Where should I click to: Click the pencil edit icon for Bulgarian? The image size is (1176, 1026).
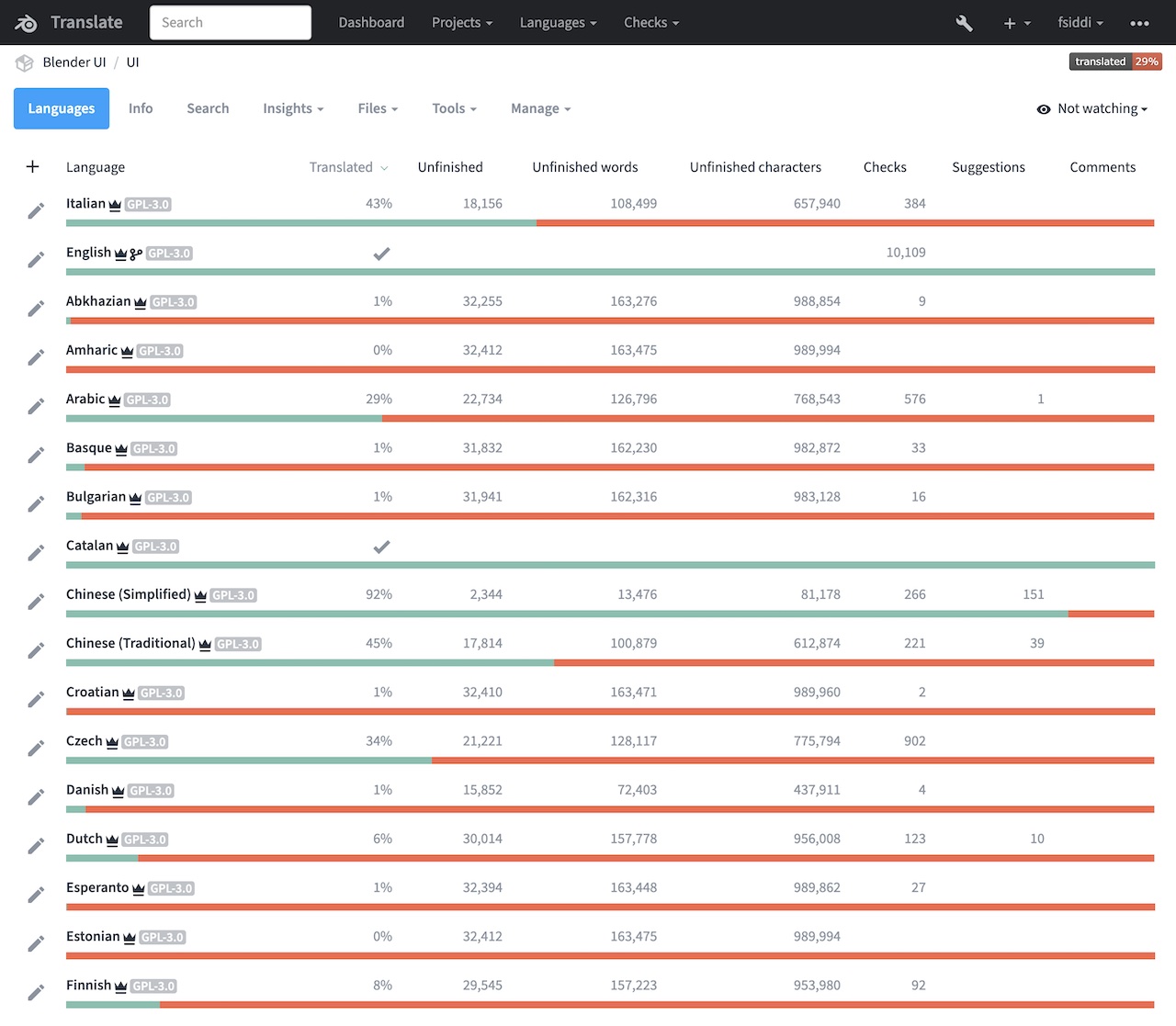tap(36, 504)
